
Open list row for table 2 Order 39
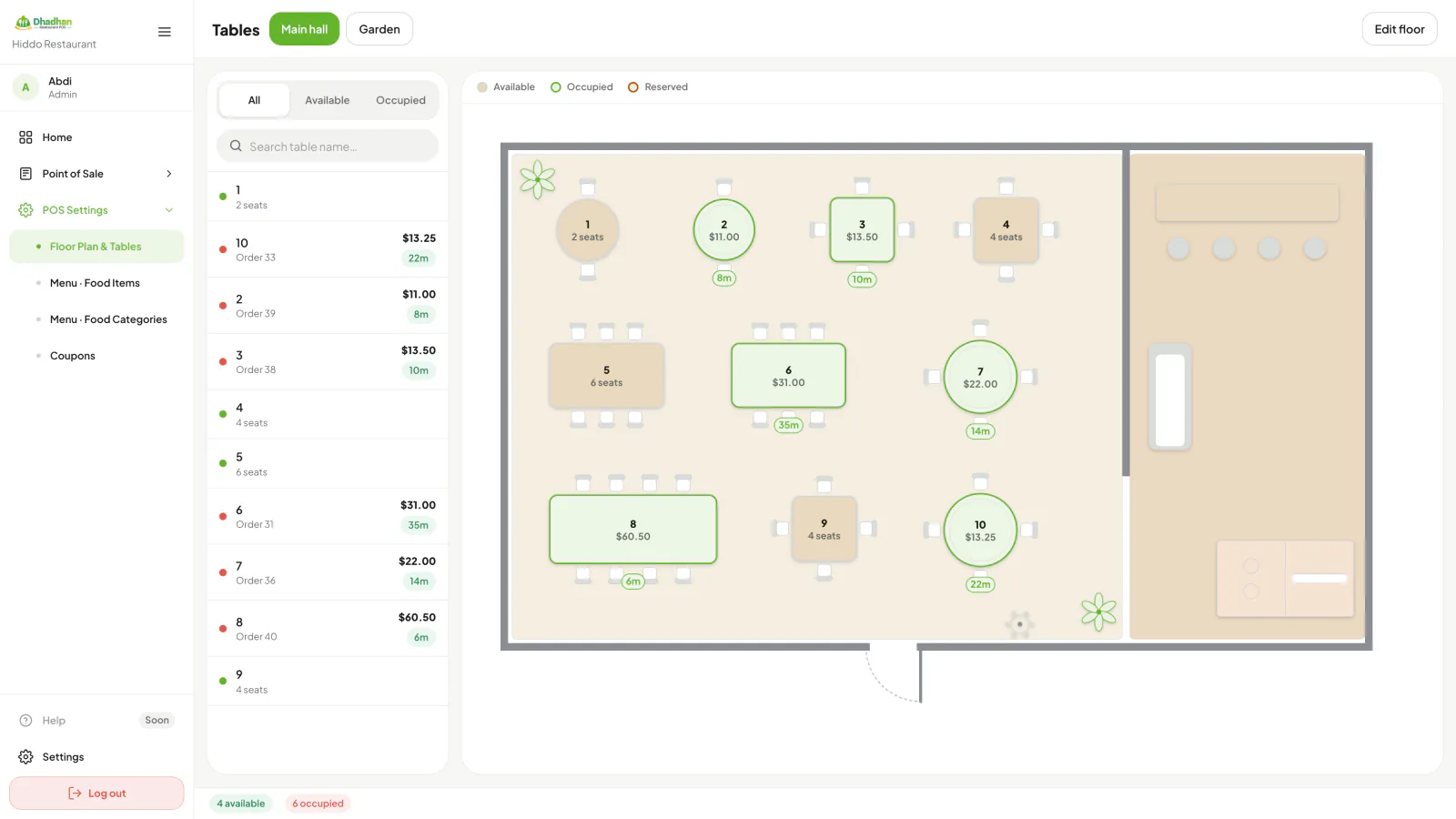[328, 305]
